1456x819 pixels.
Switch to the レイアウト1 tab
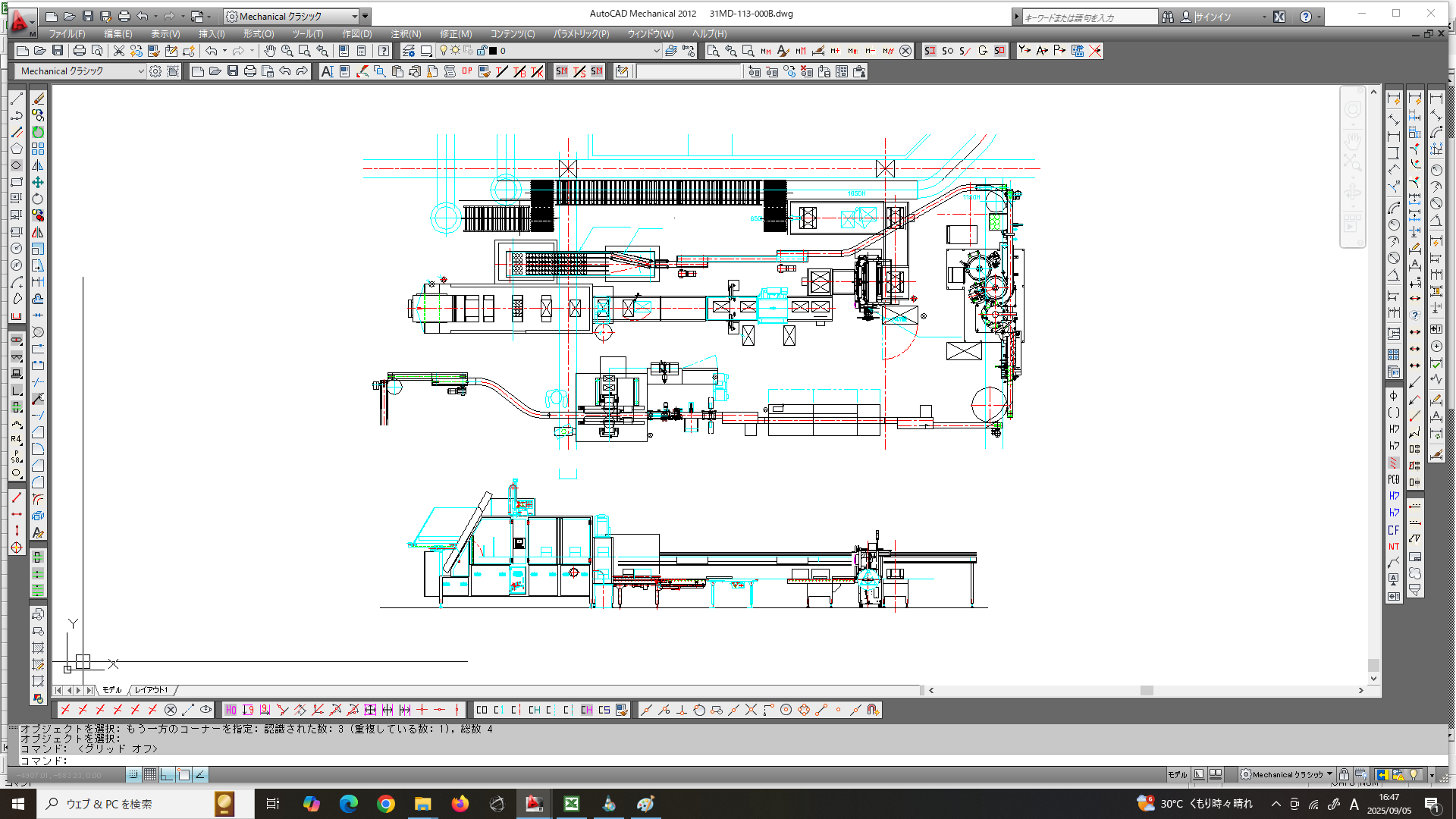pos(152,690)
